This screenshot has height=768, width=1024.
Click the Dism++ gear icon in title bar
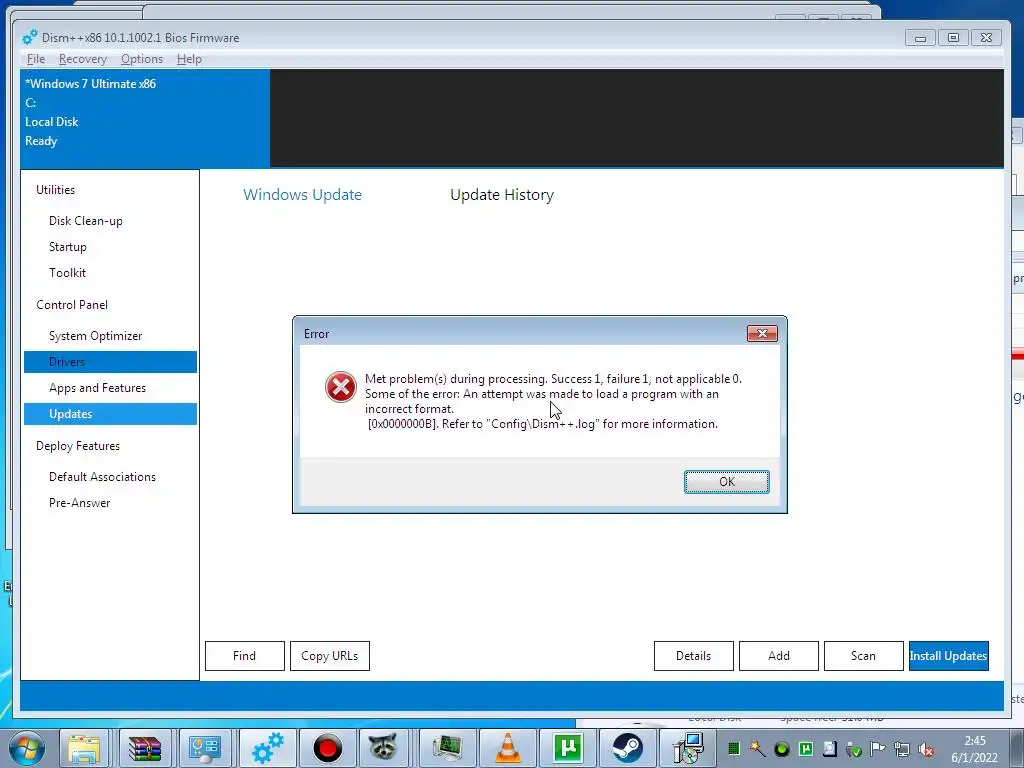[x=30, y=38]
